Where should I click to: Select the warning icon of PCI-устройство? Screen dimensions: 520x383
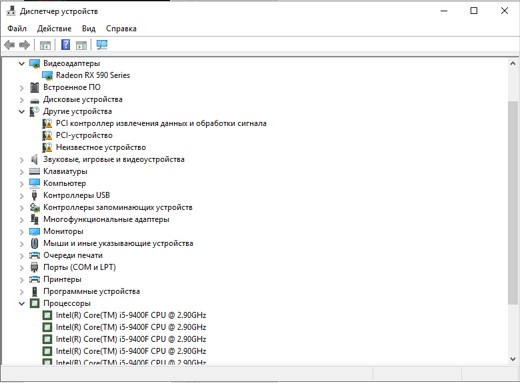47,135
